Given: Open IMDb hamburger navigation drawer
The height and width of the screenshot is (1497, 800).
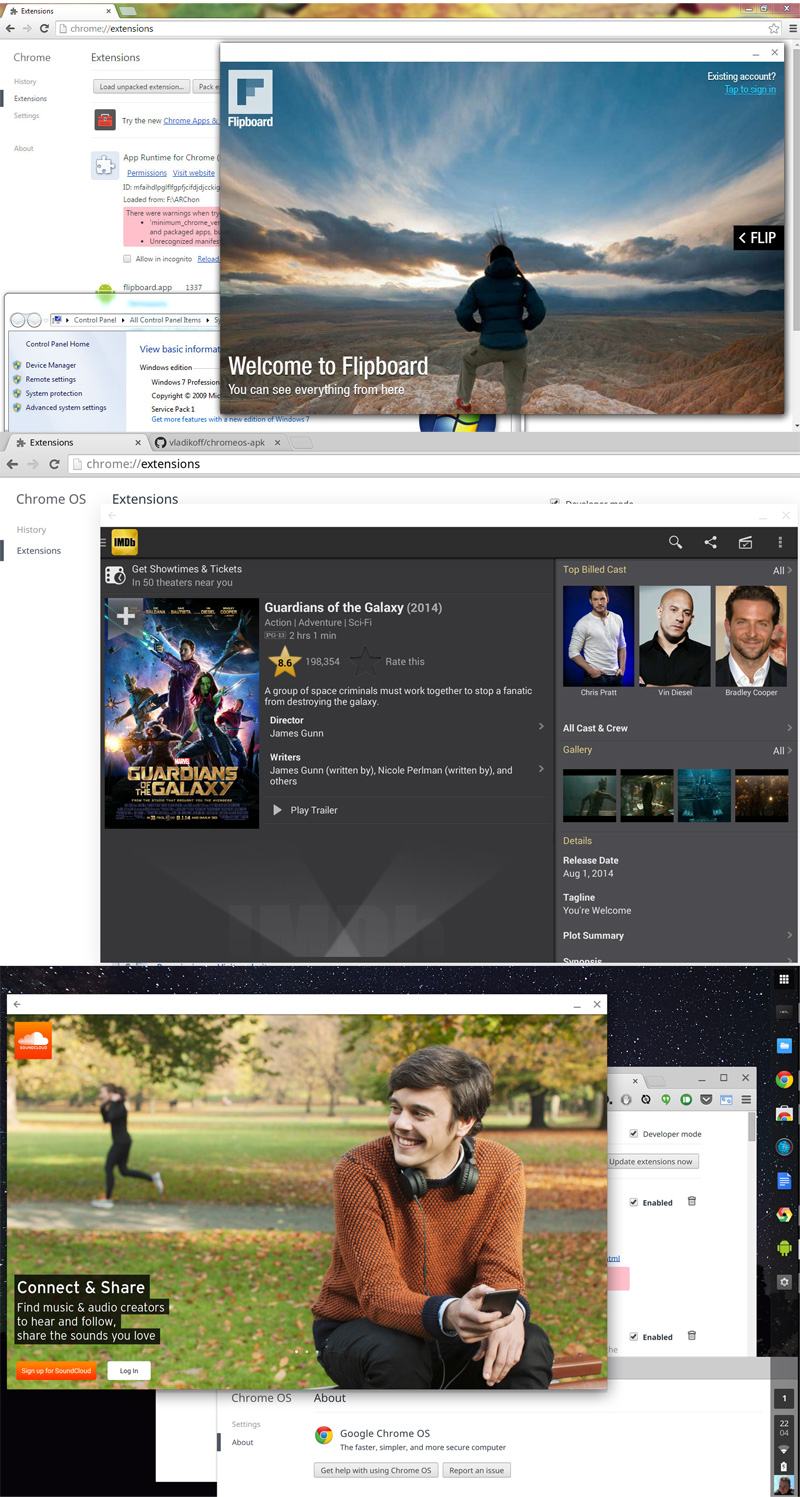Looking at the screenshot, I should pos(103,542).
